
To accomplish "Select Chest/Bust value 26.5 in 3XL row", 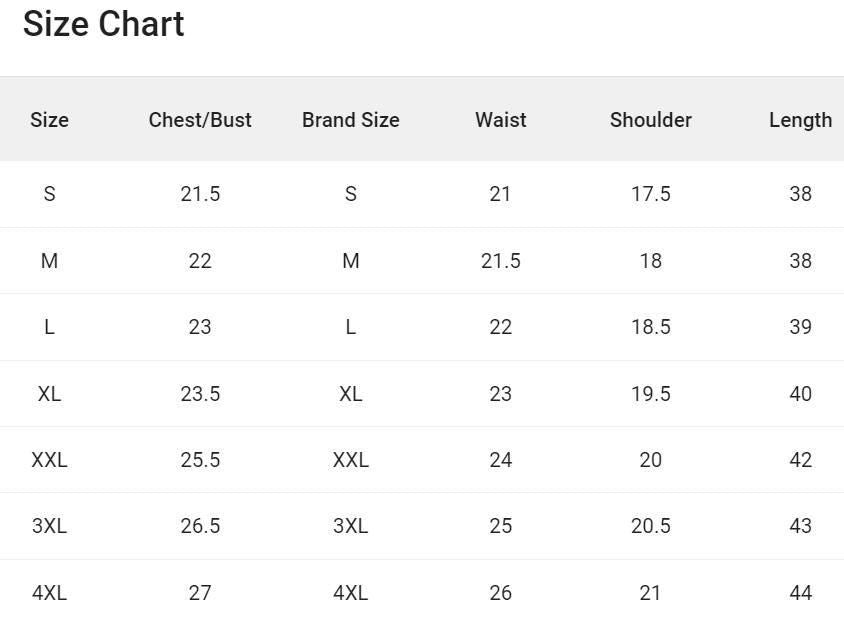I will 200,526.
